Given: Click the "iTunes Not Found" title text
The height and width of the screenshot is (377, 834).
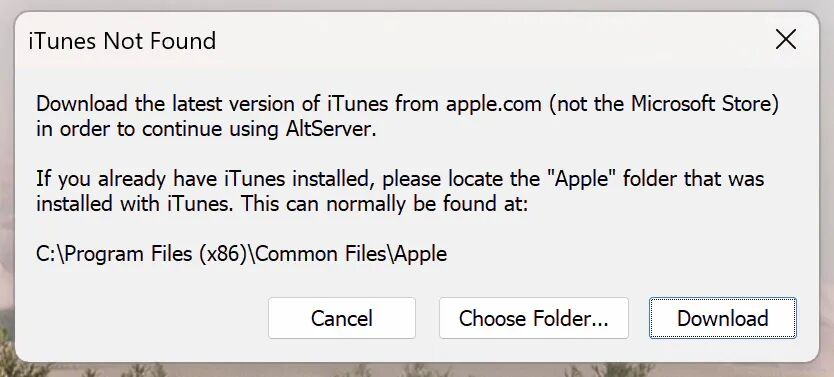Looking at the screenshot, I should tap(122, 41).
